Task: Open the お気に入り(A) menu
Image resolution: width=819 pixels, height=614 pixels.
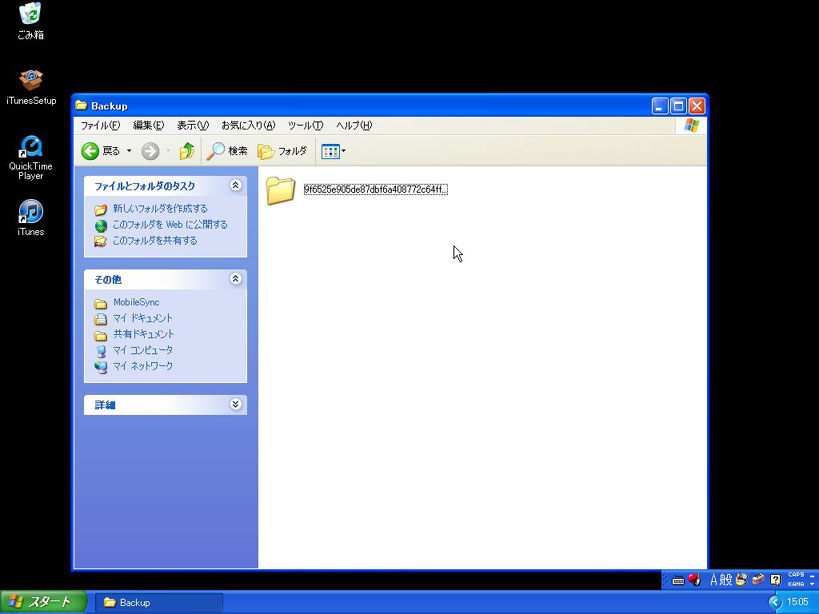Action: 248,125
